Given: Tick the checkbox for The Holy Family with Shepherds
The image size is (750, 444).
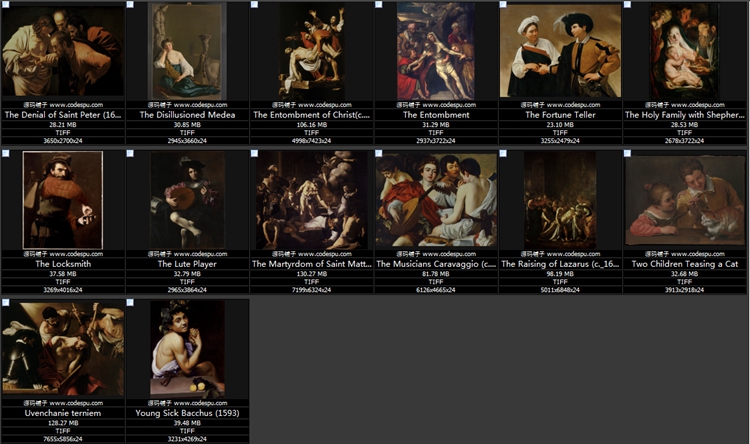Looking at the screenshot, I should click(628, 4).
